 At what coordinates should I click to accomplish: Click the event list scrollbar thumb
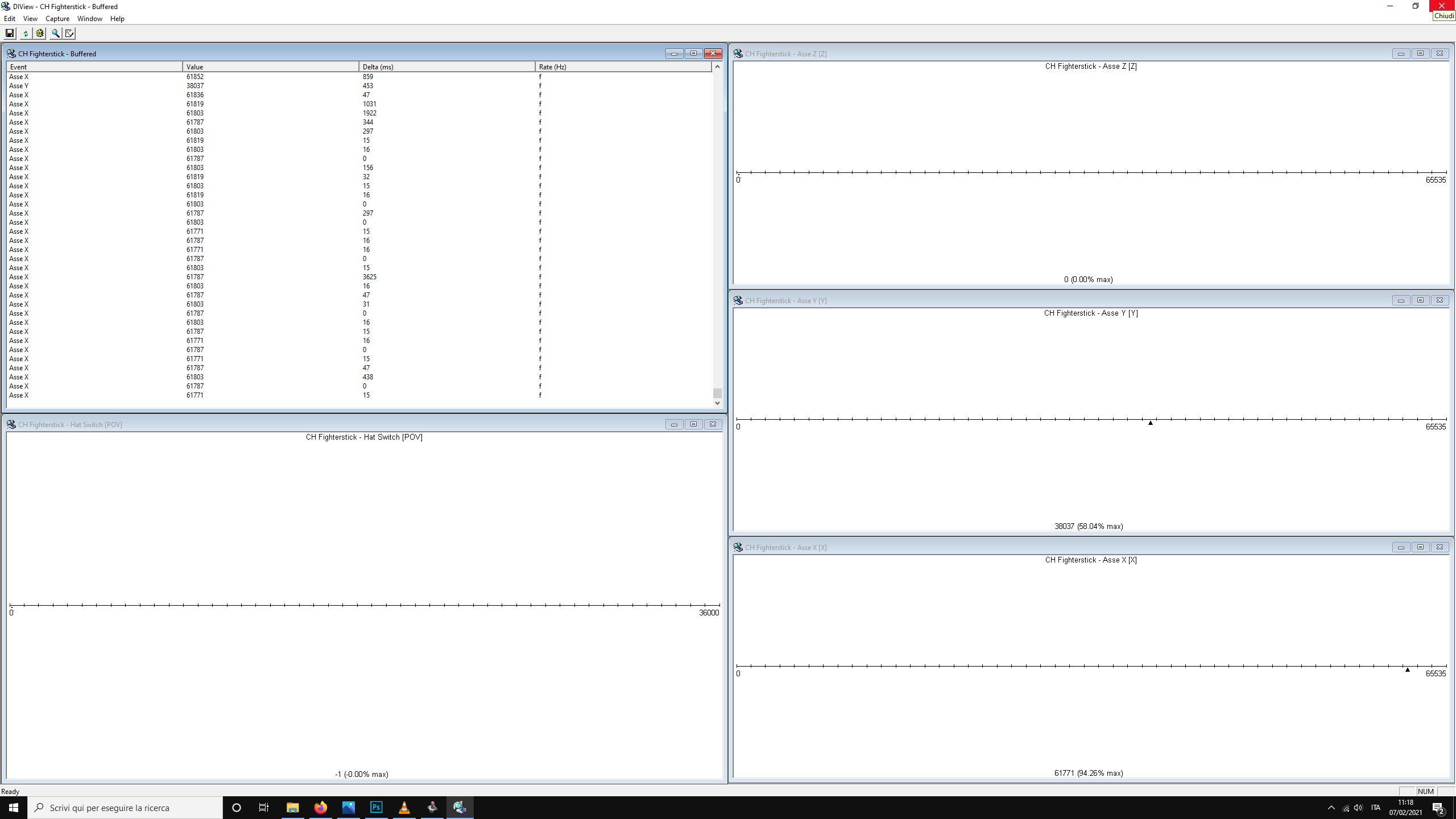coord(717,393)
